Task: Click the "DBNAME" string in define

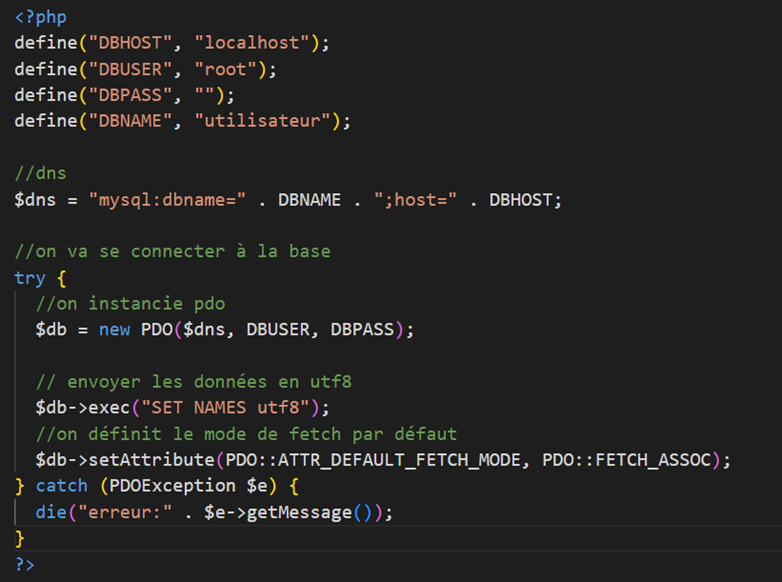Action: coord(130,121)
